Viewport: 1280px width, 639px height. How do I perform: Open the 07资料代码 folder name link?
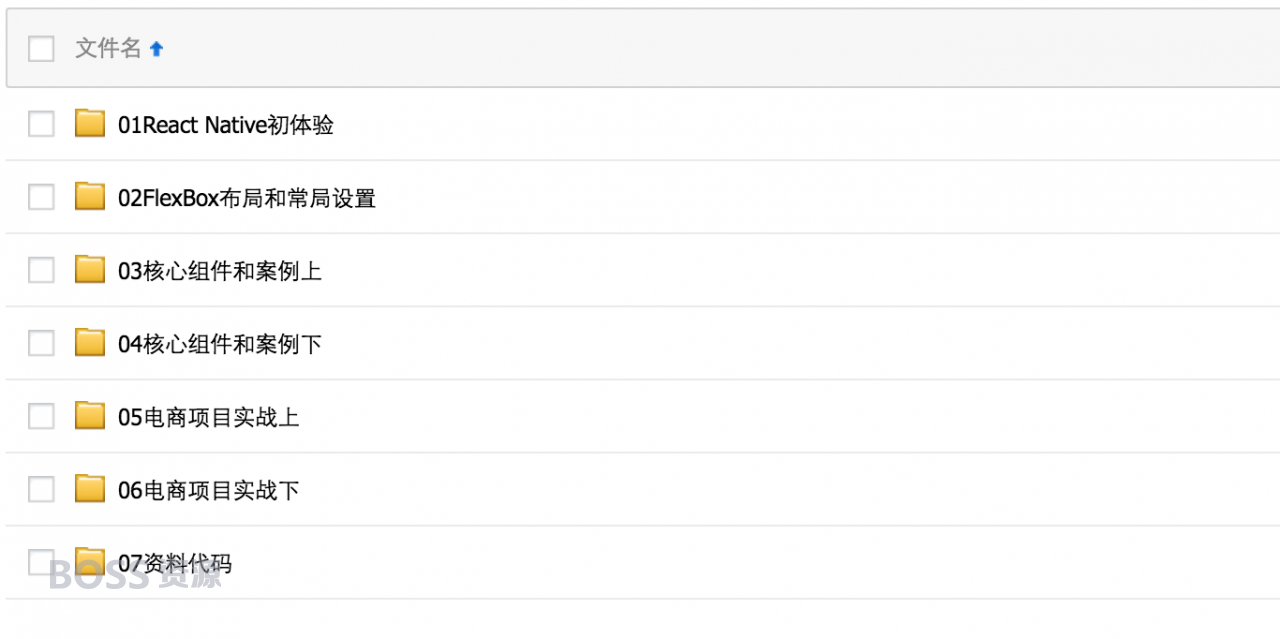[175, 563]
